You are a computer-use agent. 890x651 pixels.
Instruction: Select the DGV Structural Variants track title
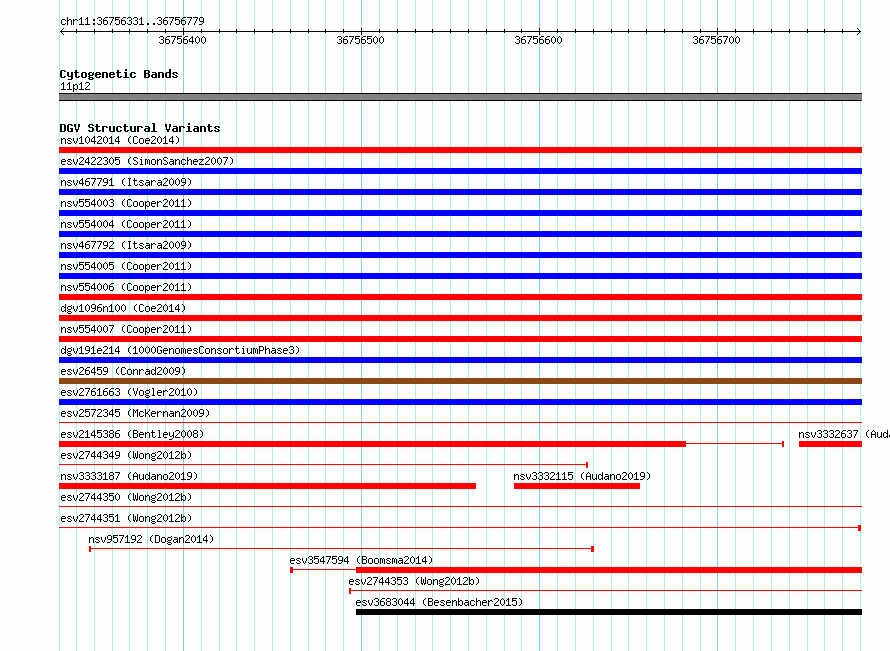(140, 128)
